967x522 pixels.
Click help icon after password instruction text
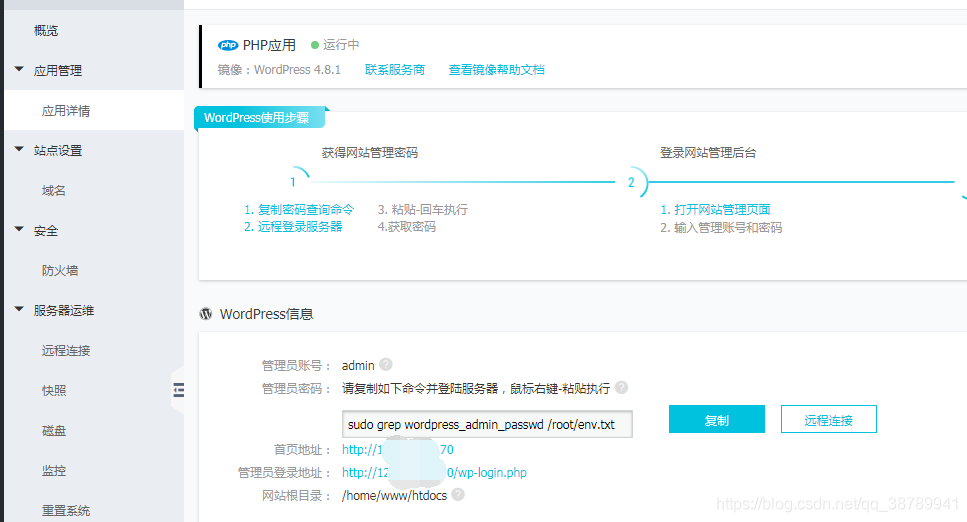pos(622,387)
